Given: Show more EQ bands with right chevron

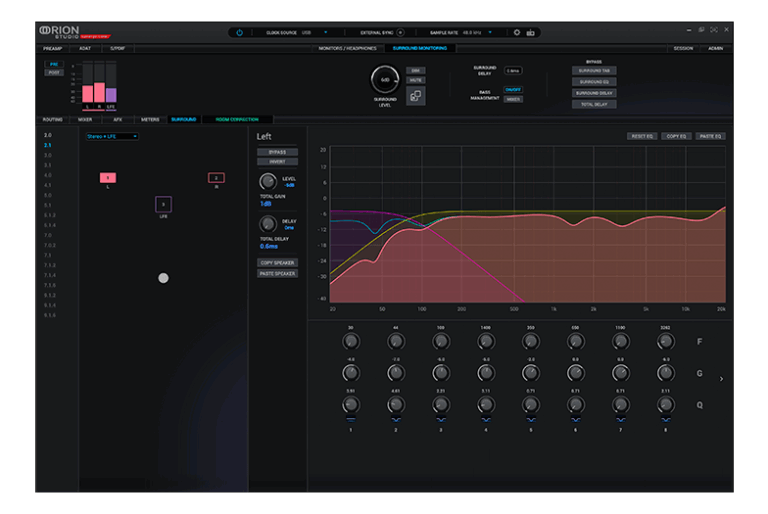Looking at the screenshot, I should [721, 379].
